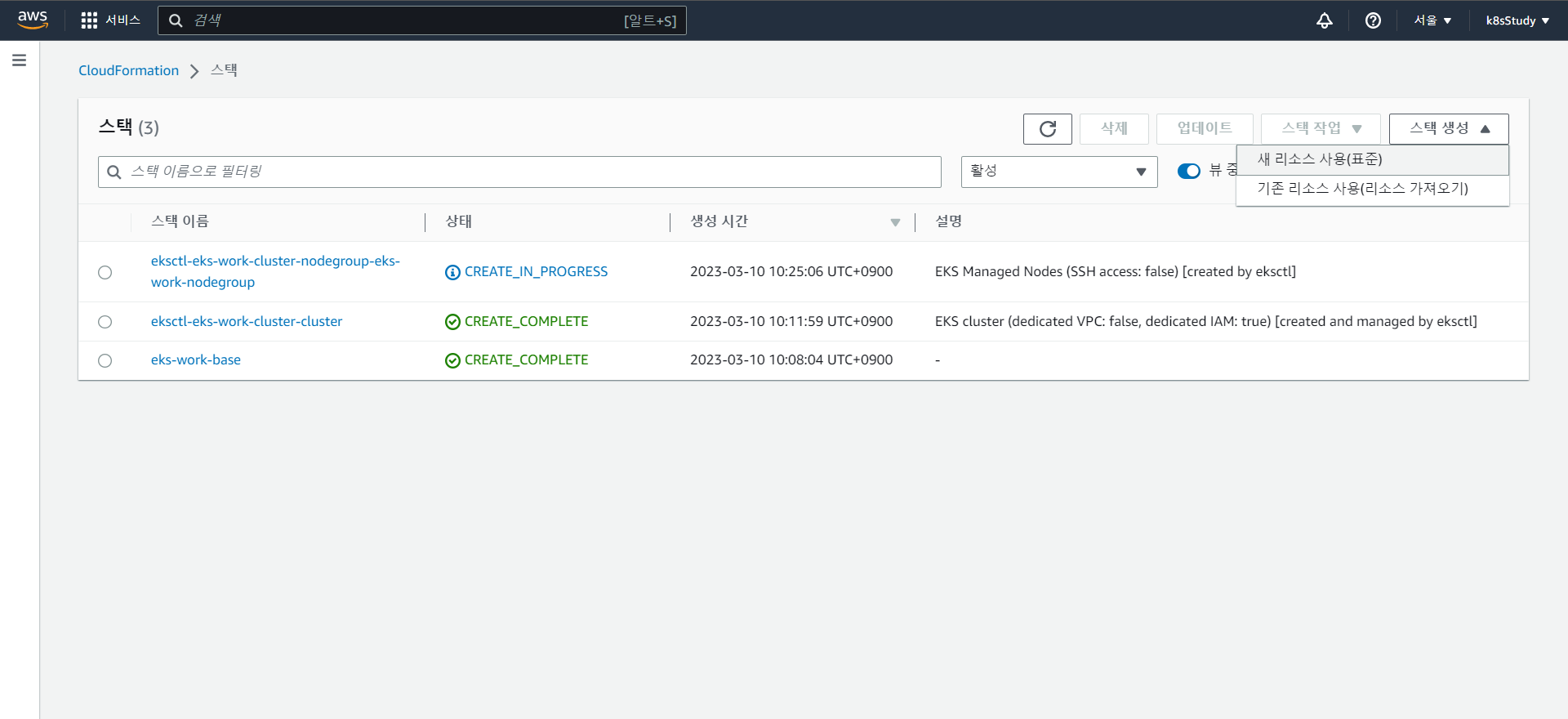Click the CREATE_IN_PROGRESS status text
The image size is (1568, 719).
pos(536,272)
